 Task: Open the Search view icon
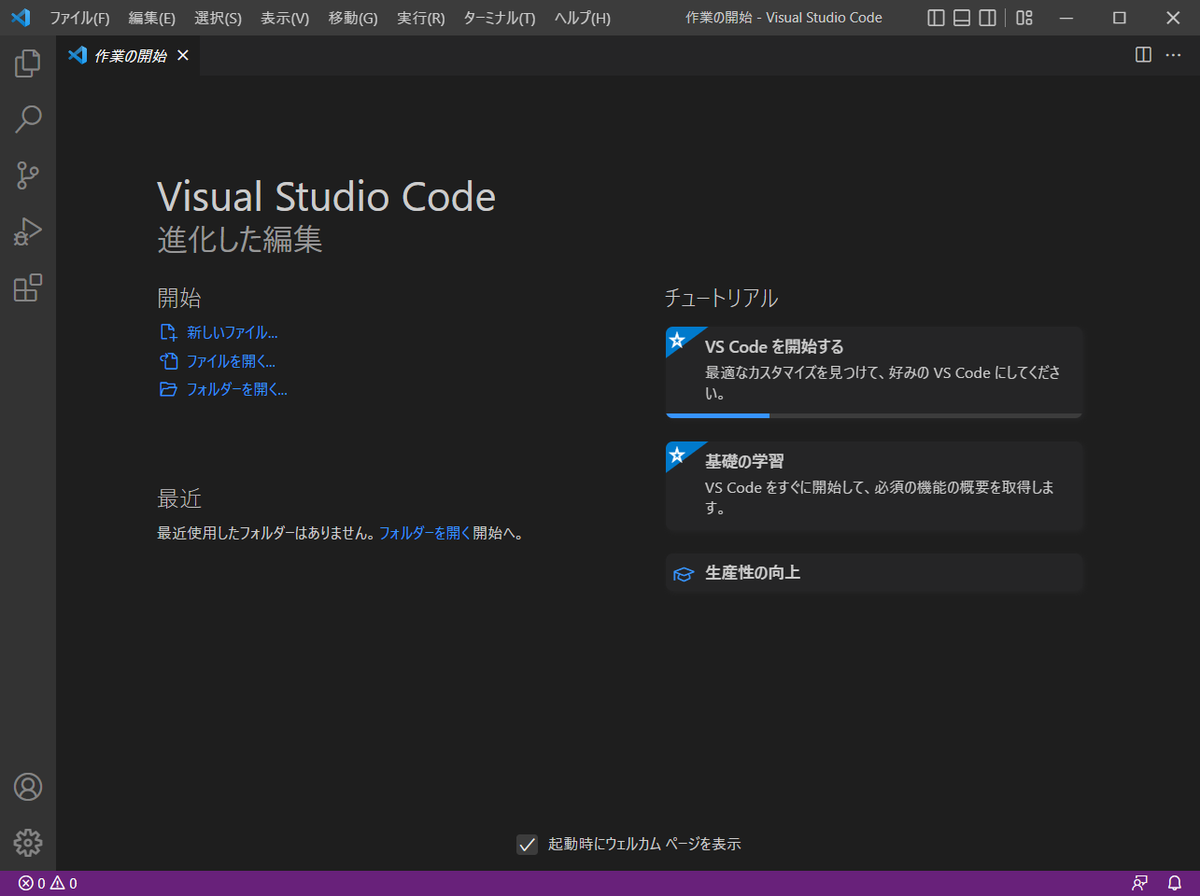[28, 120]
